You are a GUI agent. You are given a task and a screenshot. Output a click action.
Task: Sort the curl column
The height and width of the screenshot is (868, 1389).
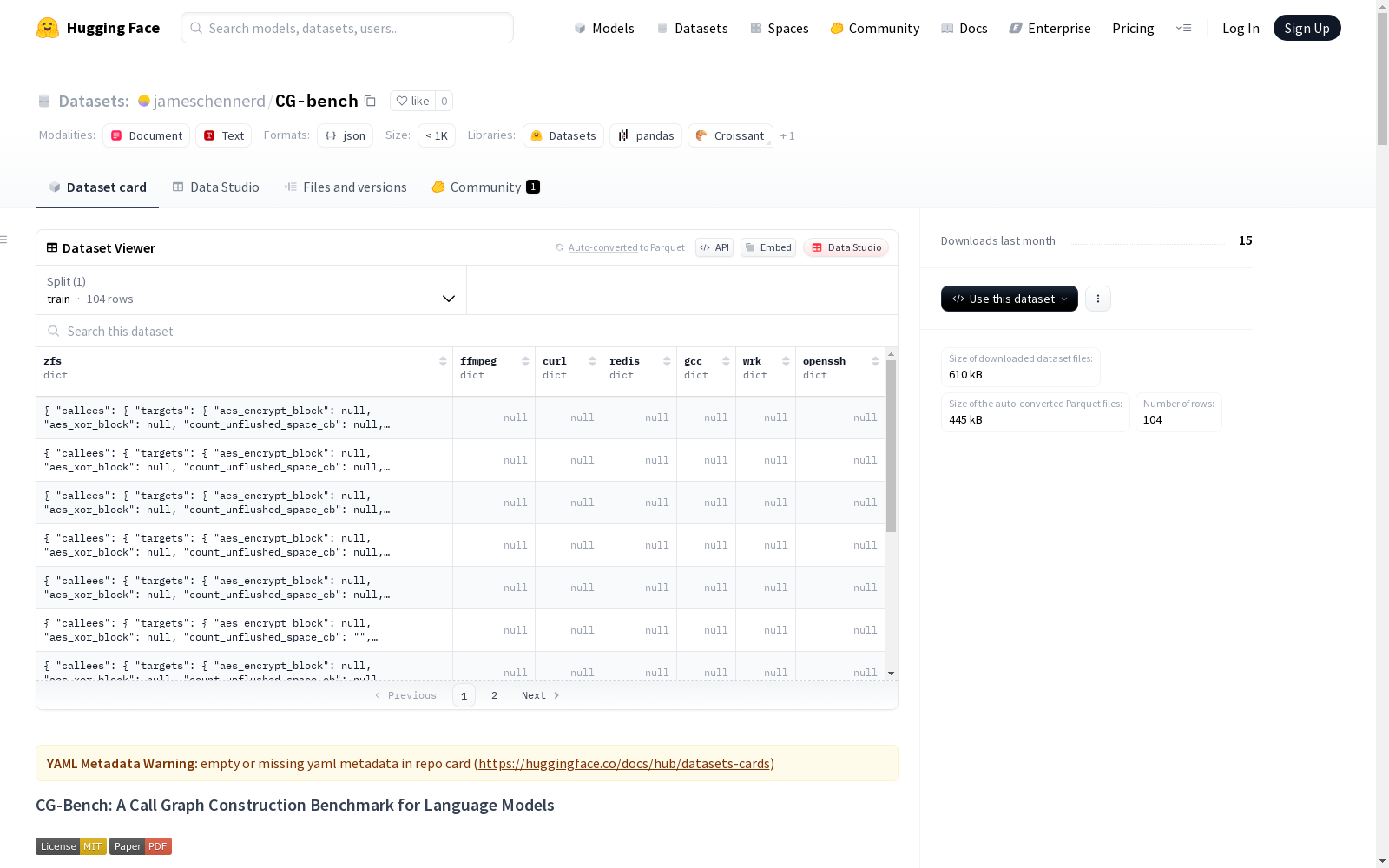point(592,361)
